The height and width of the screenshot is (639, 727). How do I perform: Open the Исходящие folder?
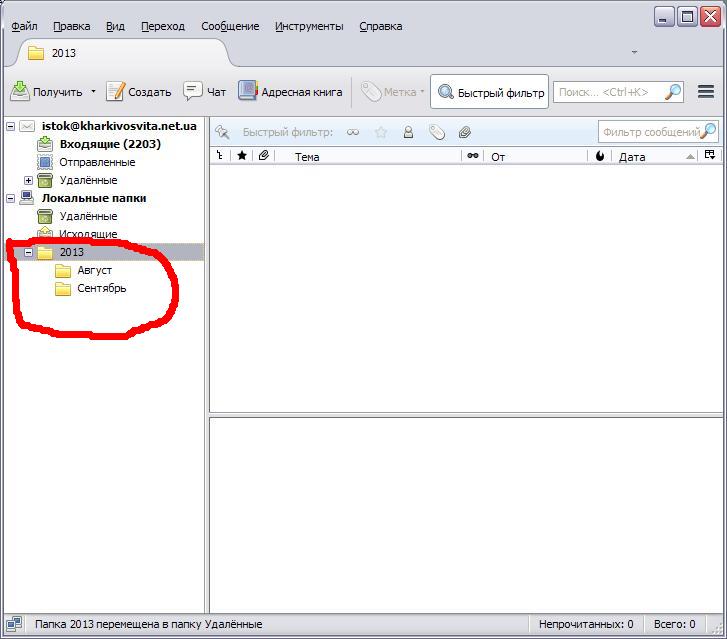88,234
